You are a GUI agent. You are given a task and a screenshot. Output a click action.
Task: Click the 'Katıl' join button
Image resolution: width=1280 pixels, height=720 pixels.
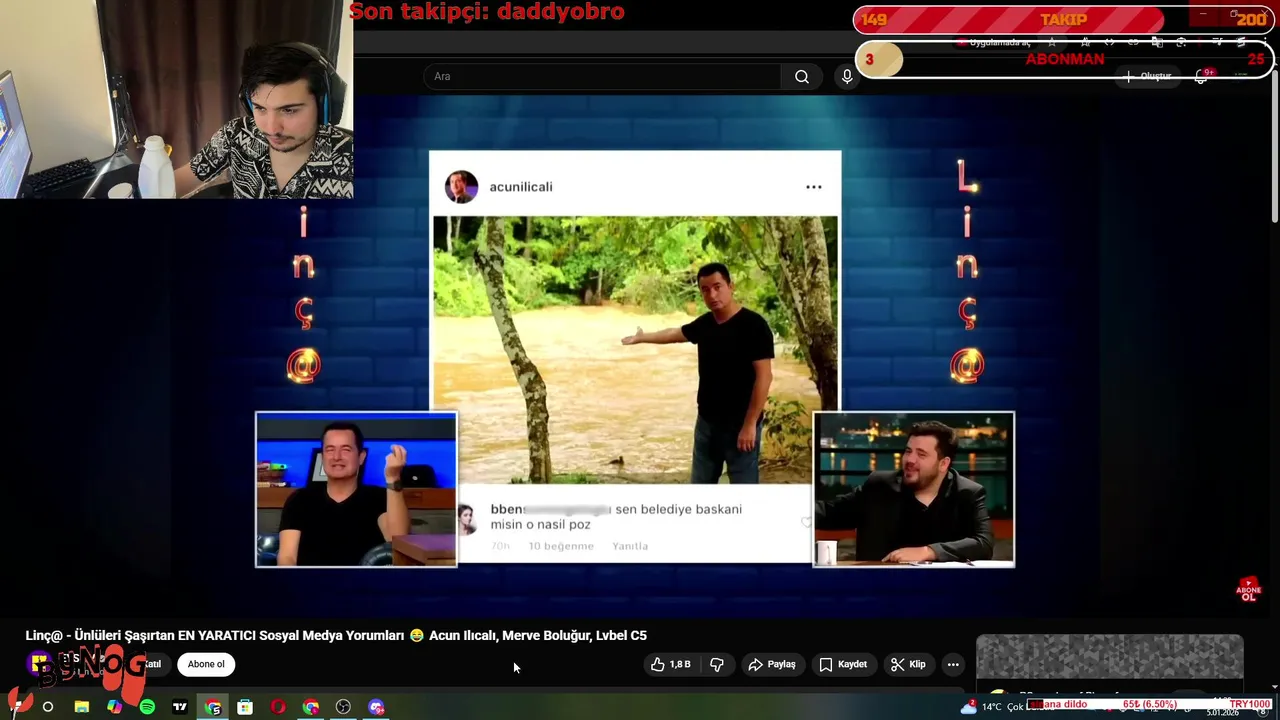coord(152,664)
